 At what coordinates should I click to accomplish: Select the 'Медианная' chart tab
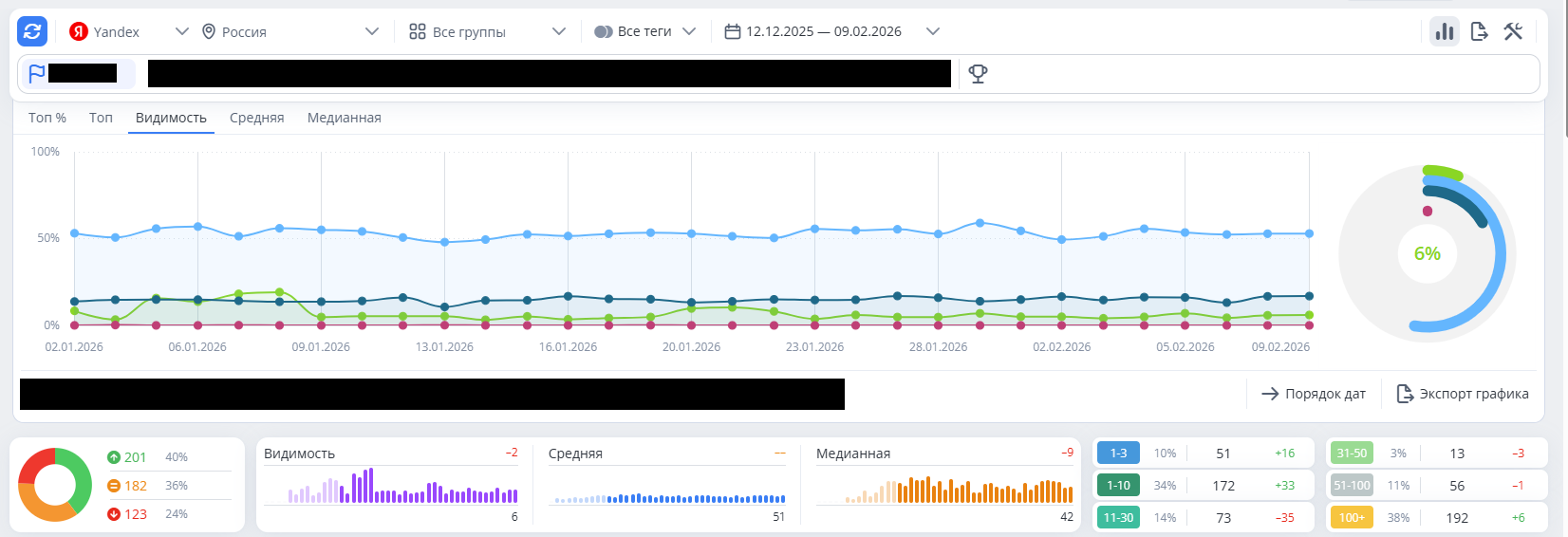[344, 118]
